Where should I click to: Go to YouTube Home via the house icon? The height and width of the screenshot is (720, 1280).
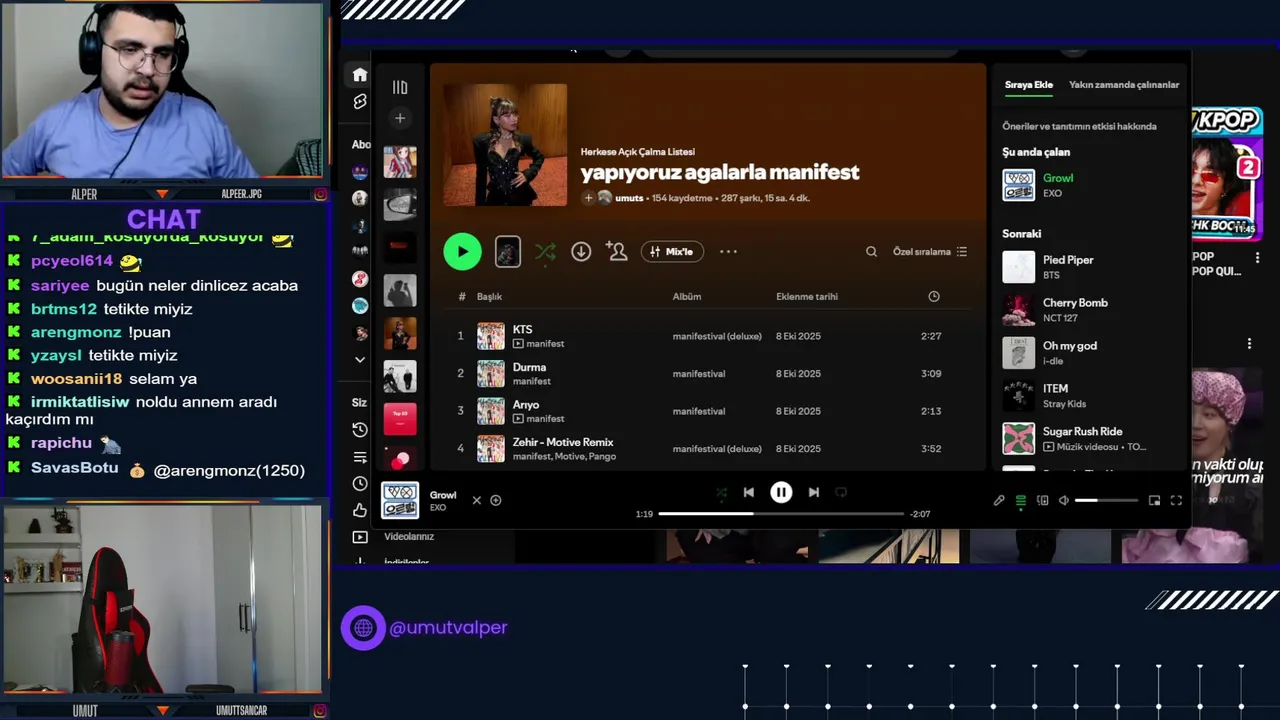pos(360,75)
